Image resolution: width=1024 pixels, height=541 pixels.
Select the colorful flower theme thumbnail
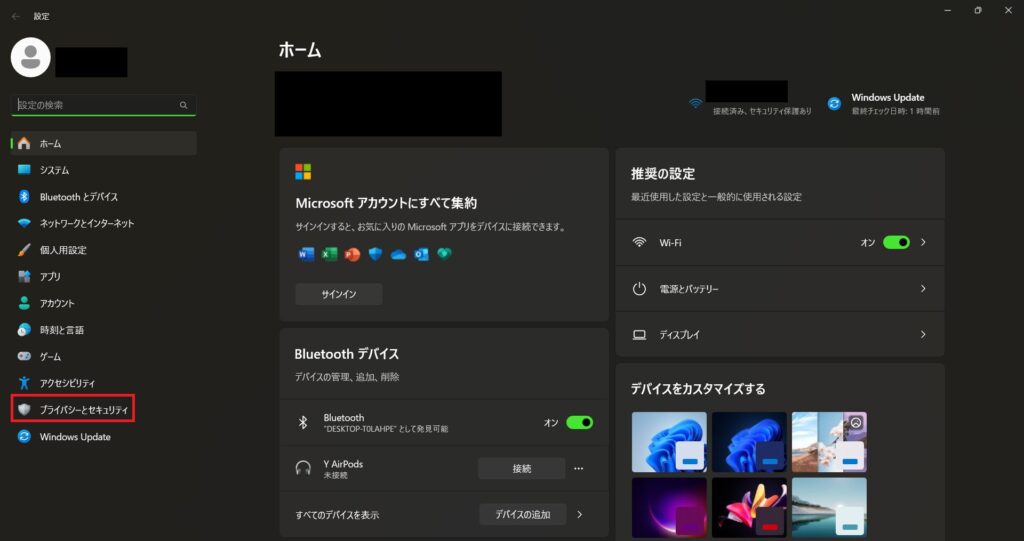click(749, 508)
